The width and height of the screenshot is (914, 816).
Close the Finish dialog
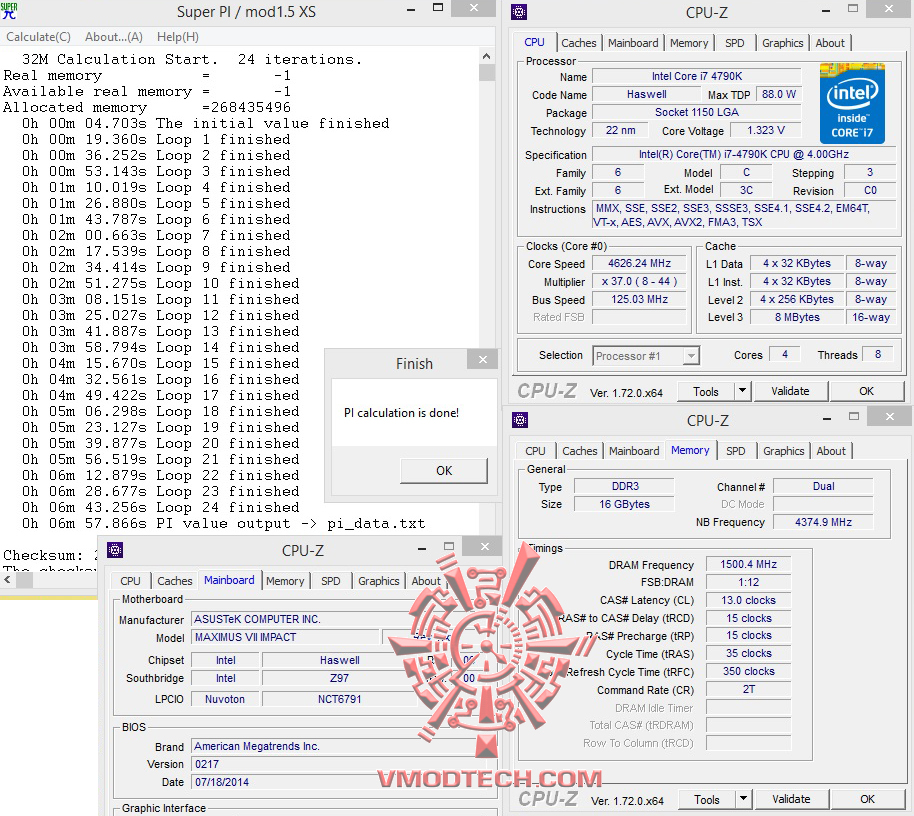483,359
